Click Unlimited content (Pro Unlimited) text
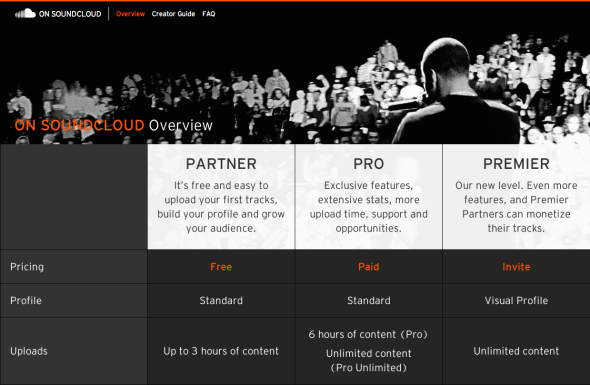The image size is (590, 385). (369, 361)
